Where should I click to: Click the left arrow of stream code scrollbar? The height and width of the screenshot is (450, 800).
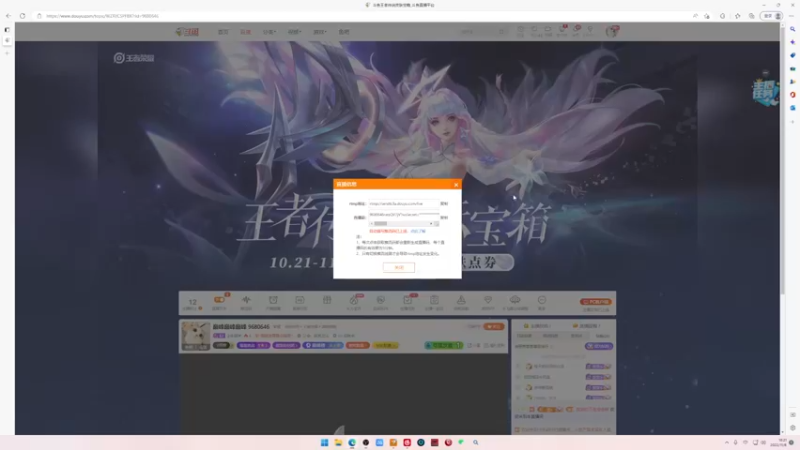coord(371,223)
